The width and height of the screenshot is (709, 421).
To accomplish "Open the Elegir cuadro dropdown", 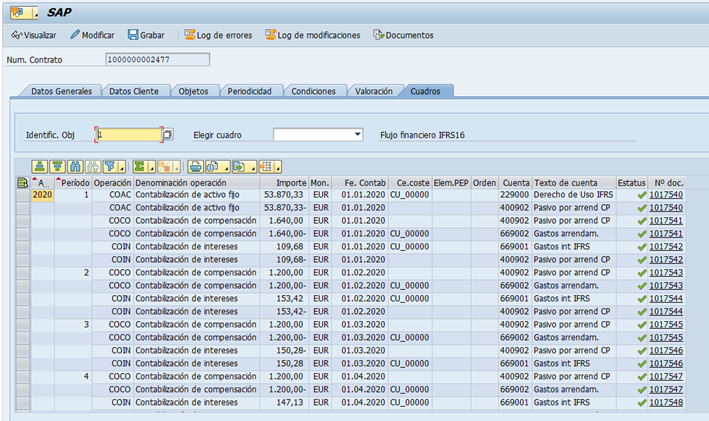I will (357, 134).
